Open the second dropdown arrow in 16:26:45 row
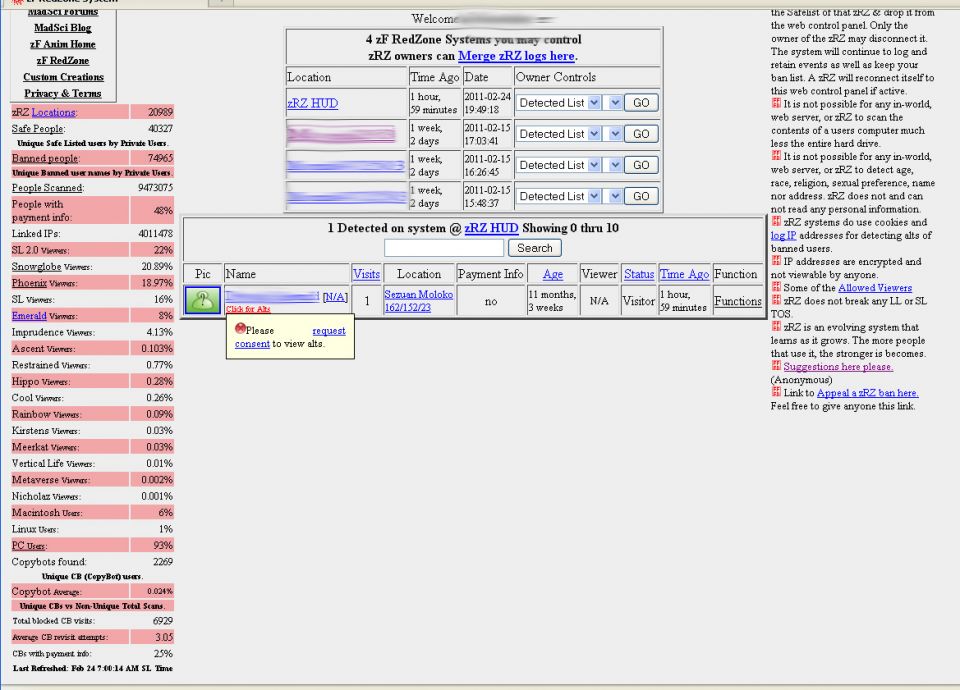 click(615, 165)
